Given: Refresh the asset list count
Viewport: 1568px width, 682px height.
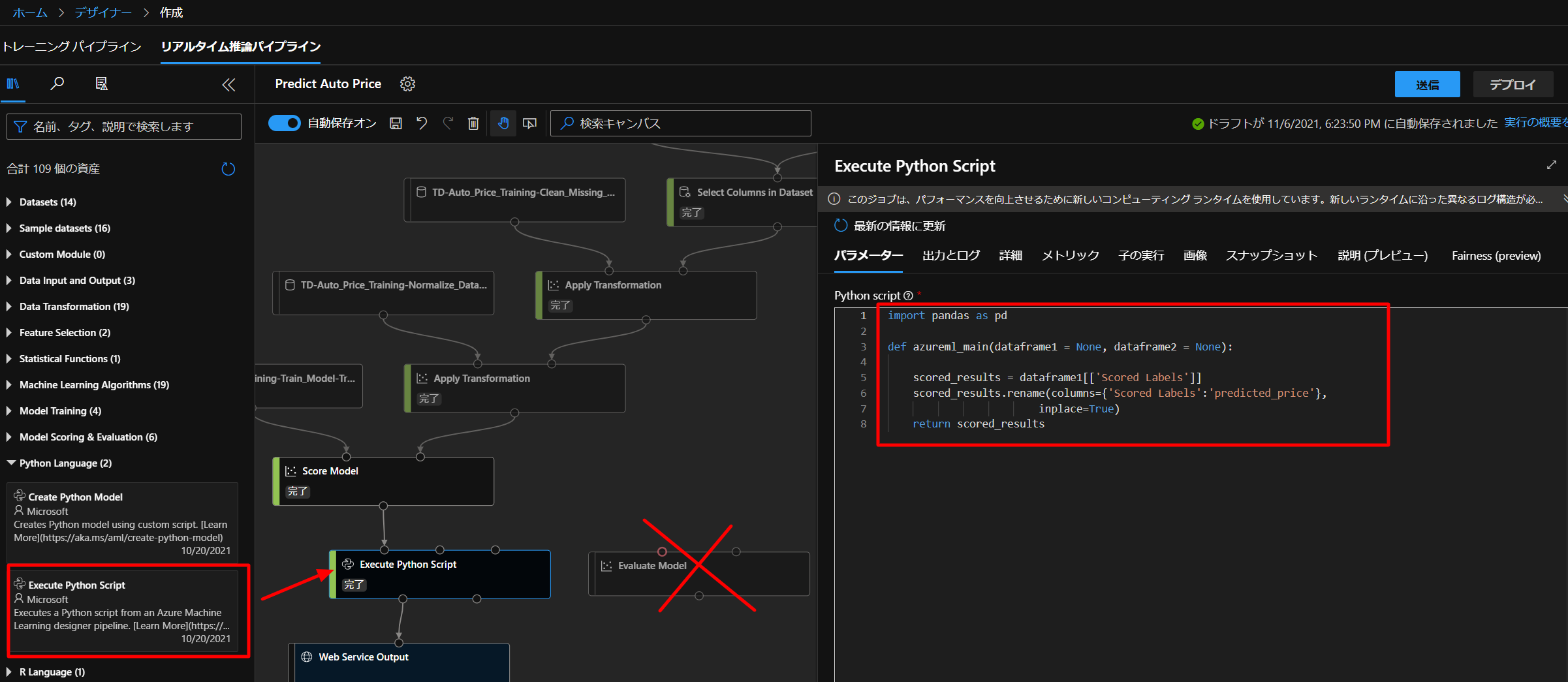Looking at the screenshot, I should (228, 169).
